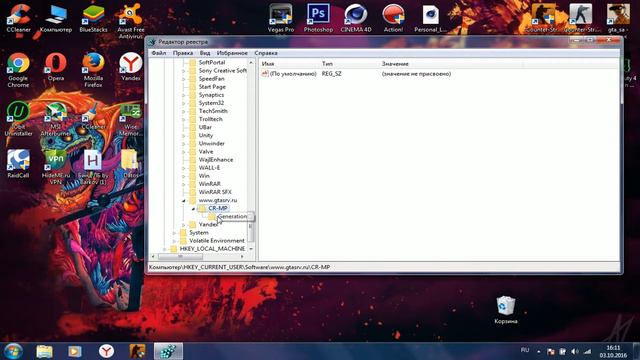Launch Photoshop desktop shortcut
This screenshot has height=360, width=640.
point(318,18)
